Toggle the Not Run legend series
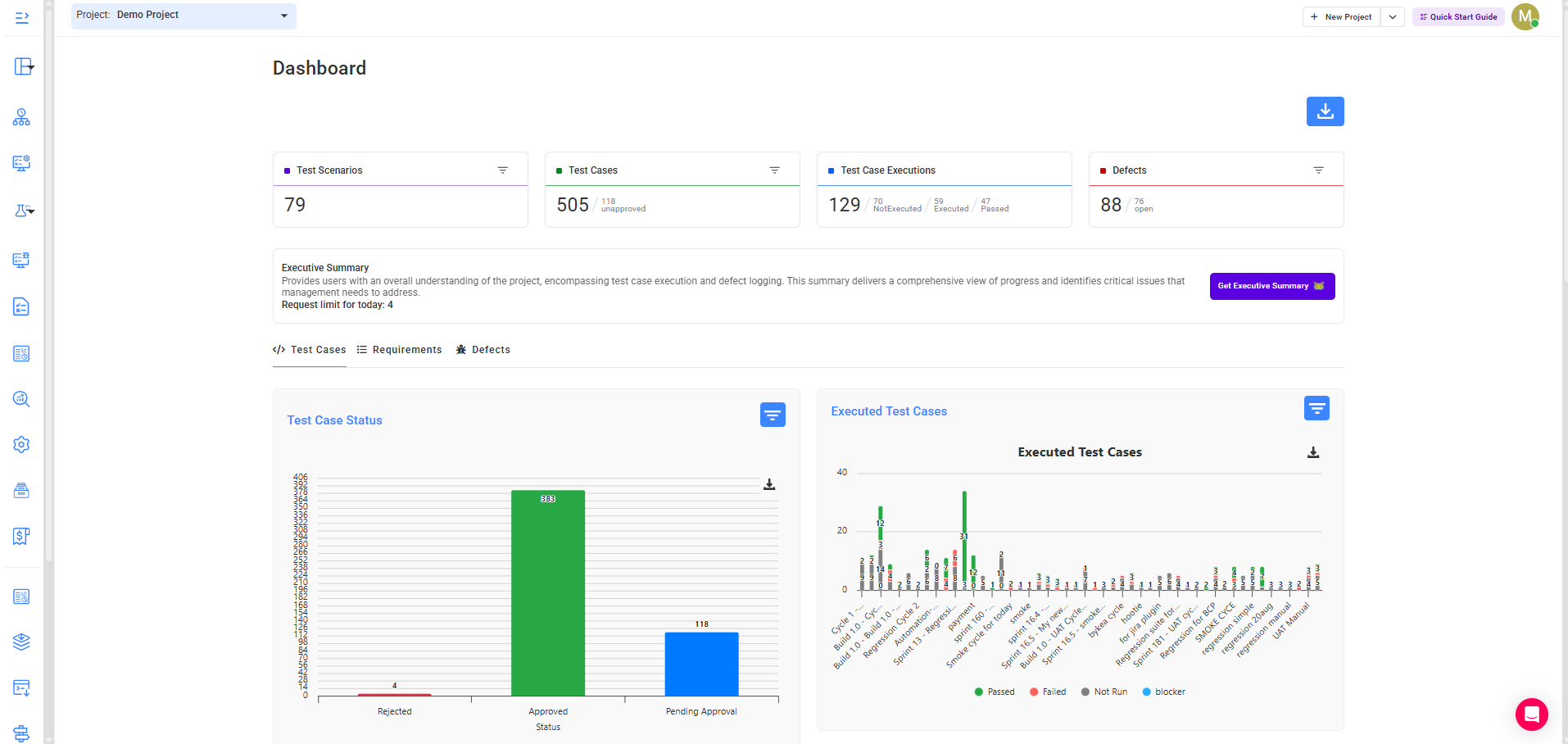The image size is (1568, 744). (x=1103, y=692)
